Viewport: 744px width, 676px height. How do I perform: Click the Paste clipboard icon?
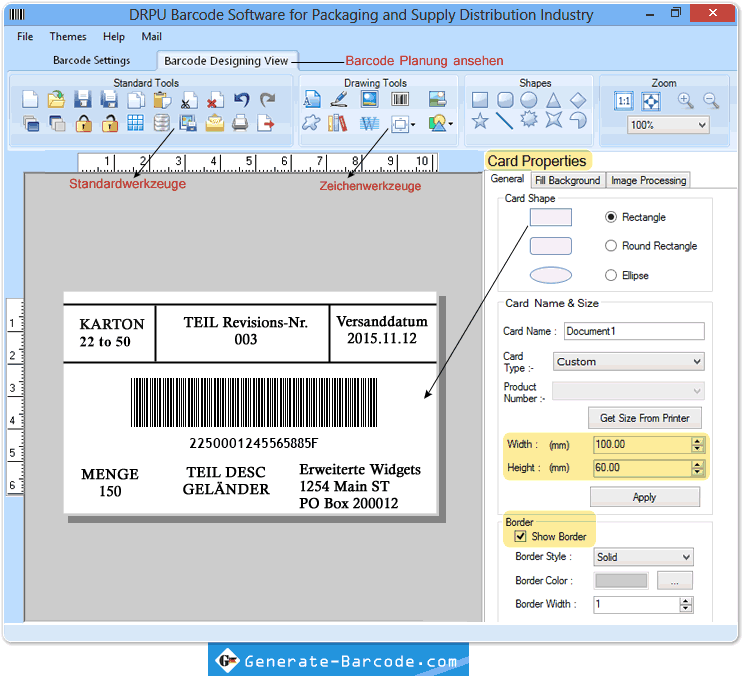pos(162,100)
